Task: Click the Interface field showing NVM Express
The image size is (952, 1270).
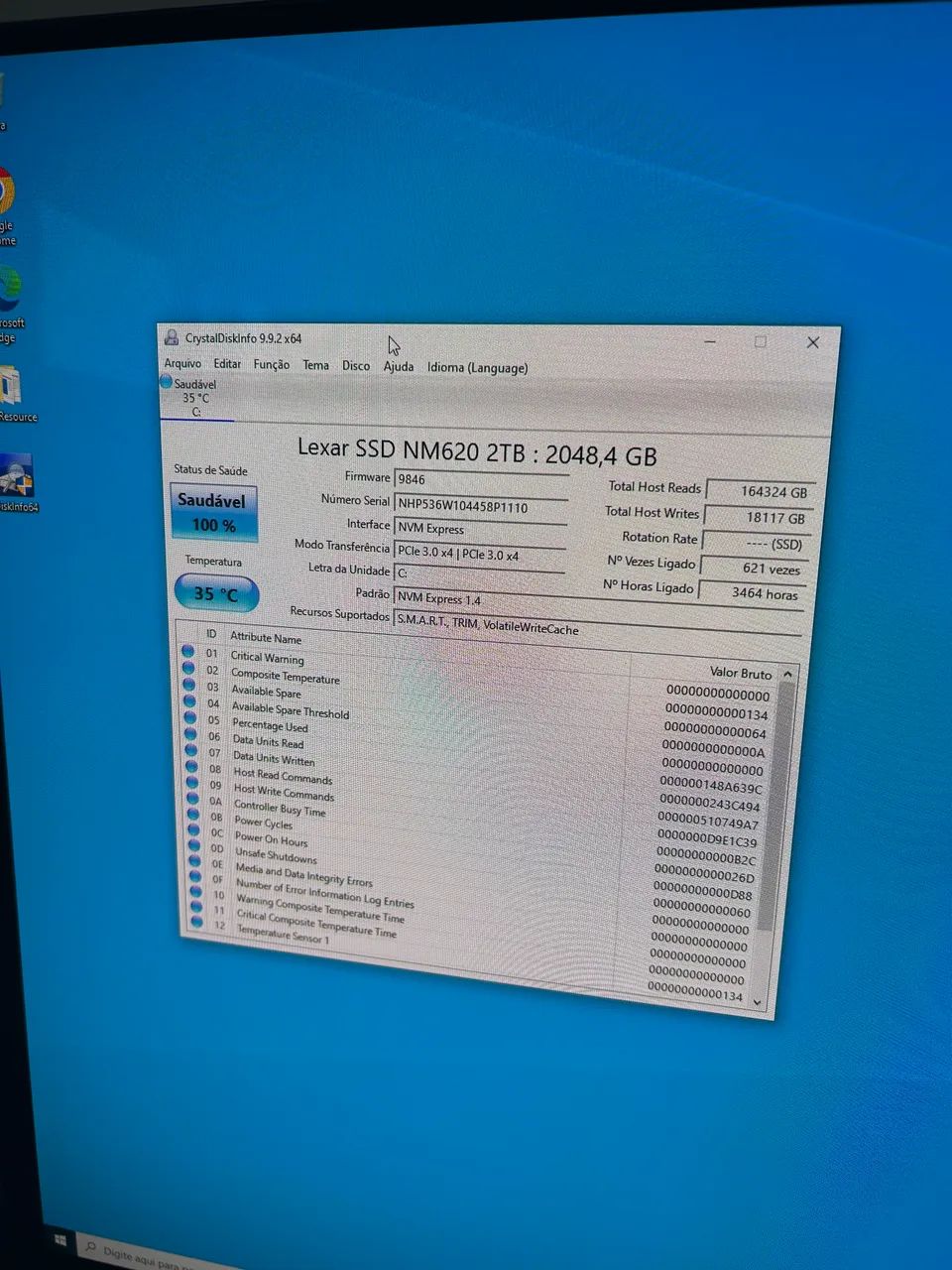Action: [480, 529]
